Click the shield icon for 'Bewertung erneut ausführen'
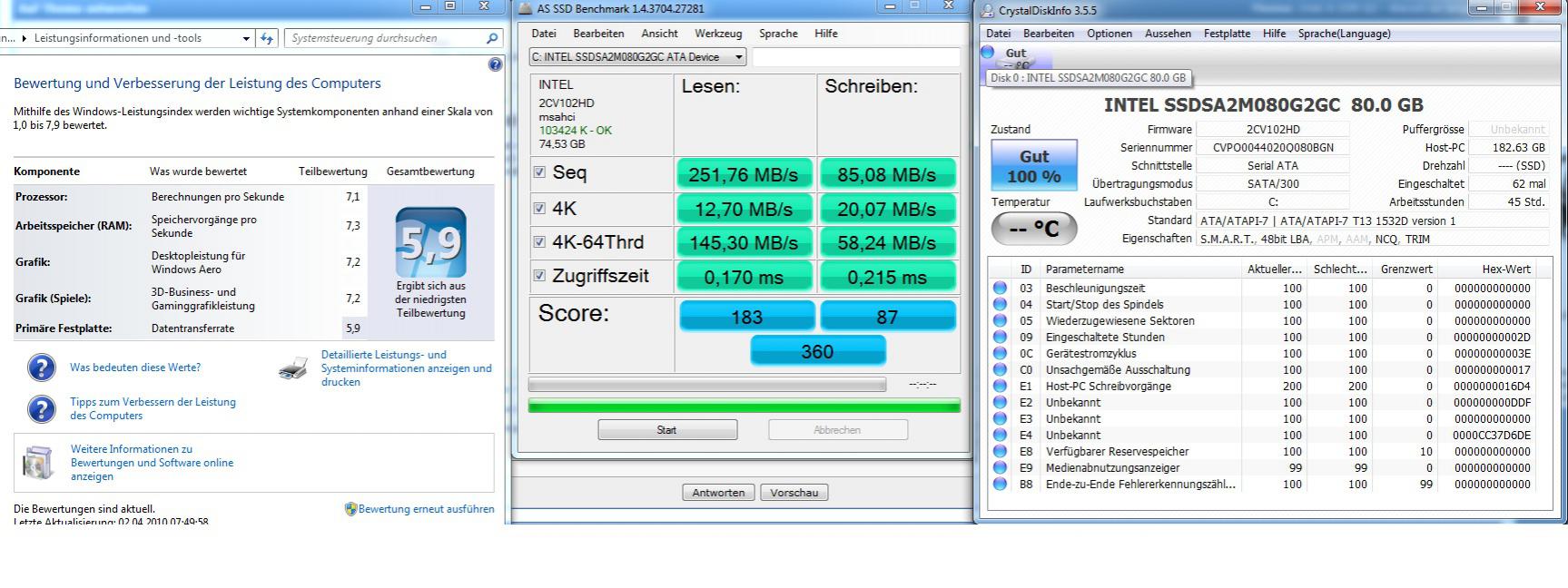1568x588 pixels. 350,509
